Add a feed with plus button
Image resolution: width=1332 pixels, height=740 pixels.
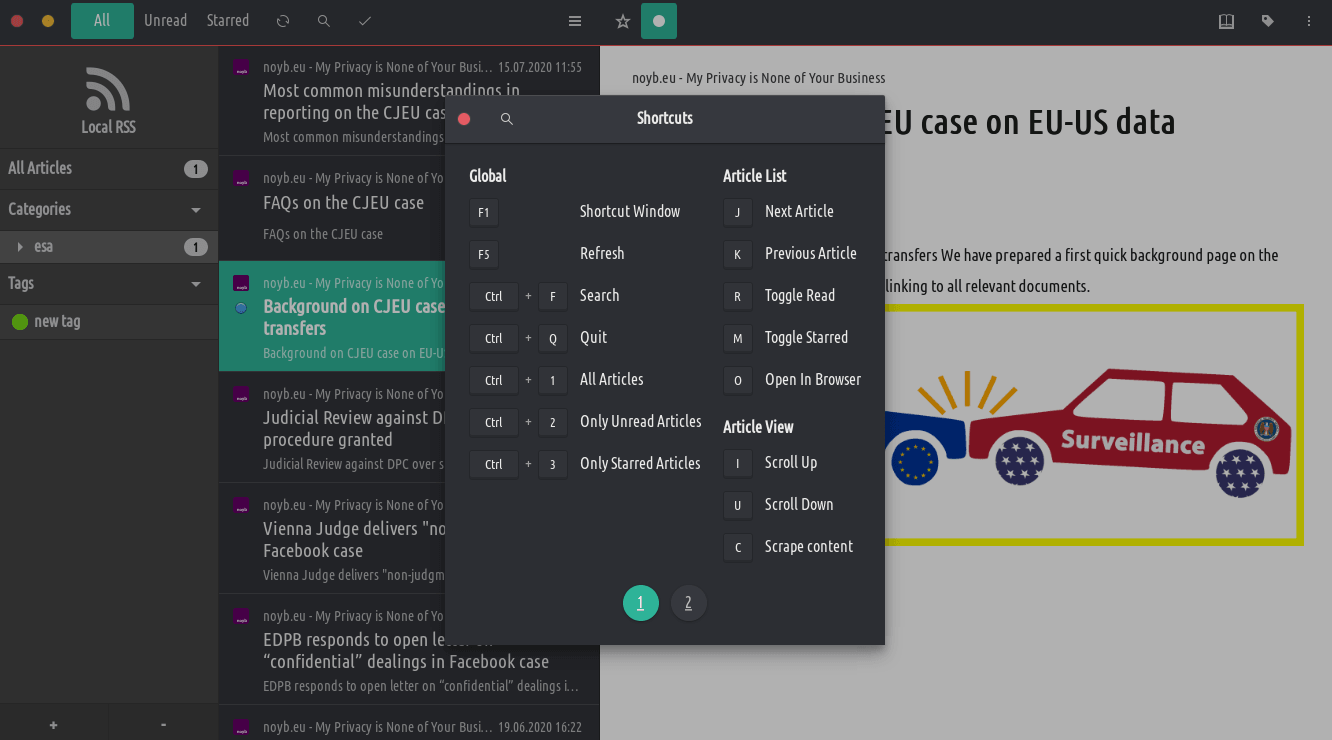tap(53, 725)
